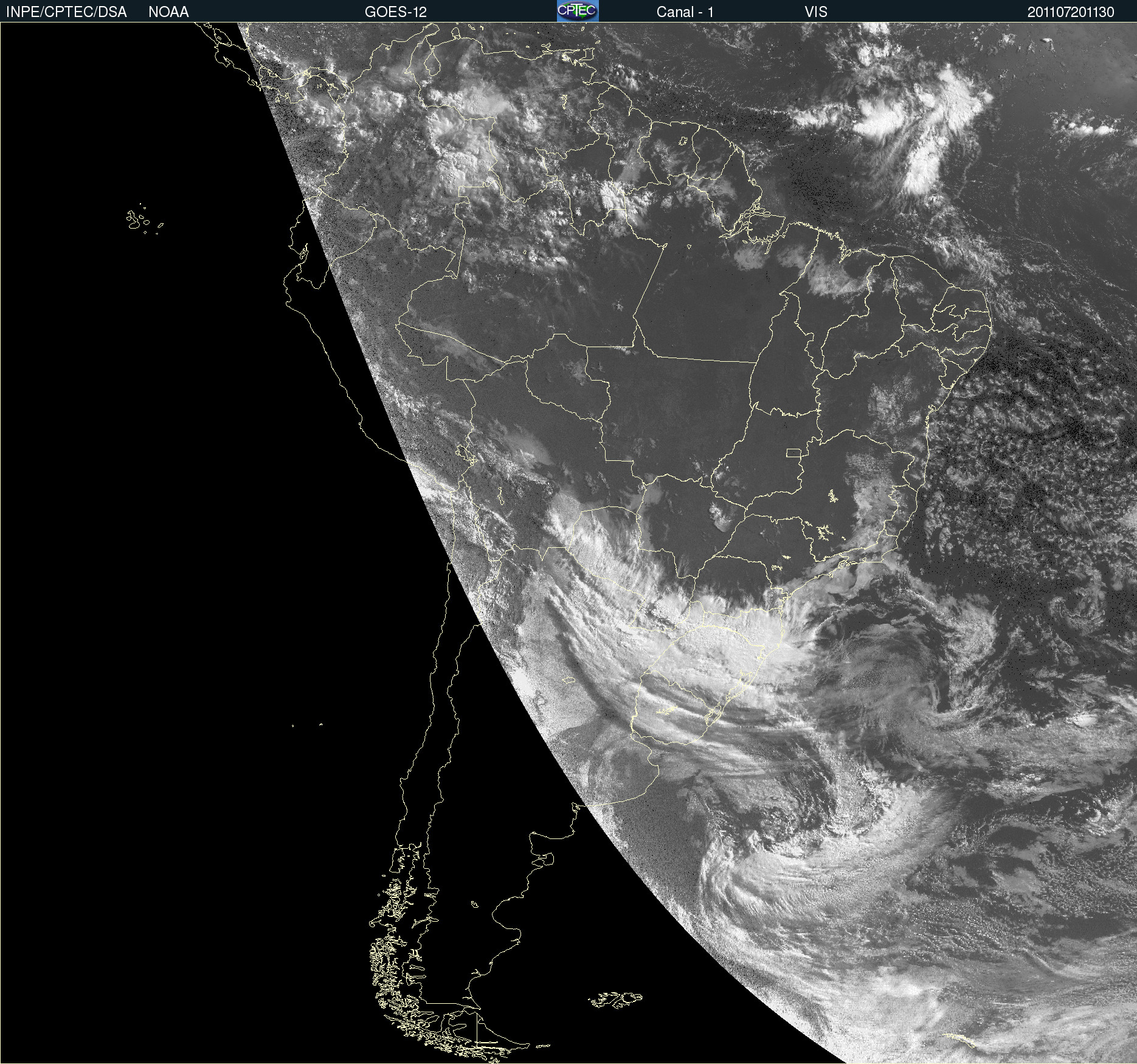Screen dimensions: 1137x1064
Task: Click the NOAA label in header
Action: click(168, 12)
